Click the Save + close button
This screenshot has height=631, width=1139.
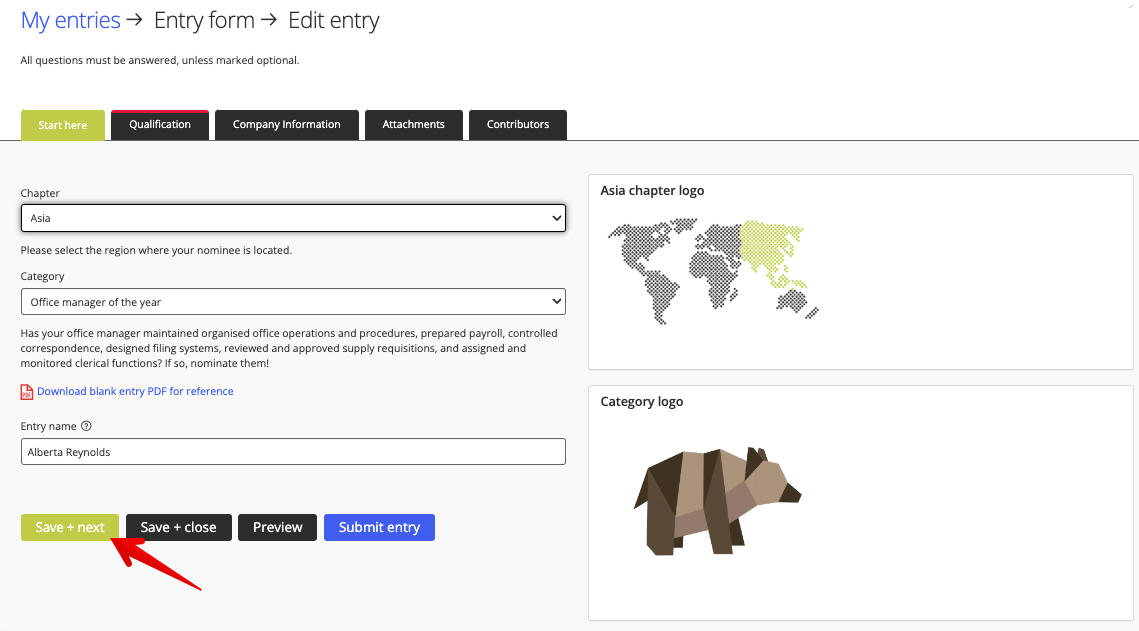click(x=178, y=527)
